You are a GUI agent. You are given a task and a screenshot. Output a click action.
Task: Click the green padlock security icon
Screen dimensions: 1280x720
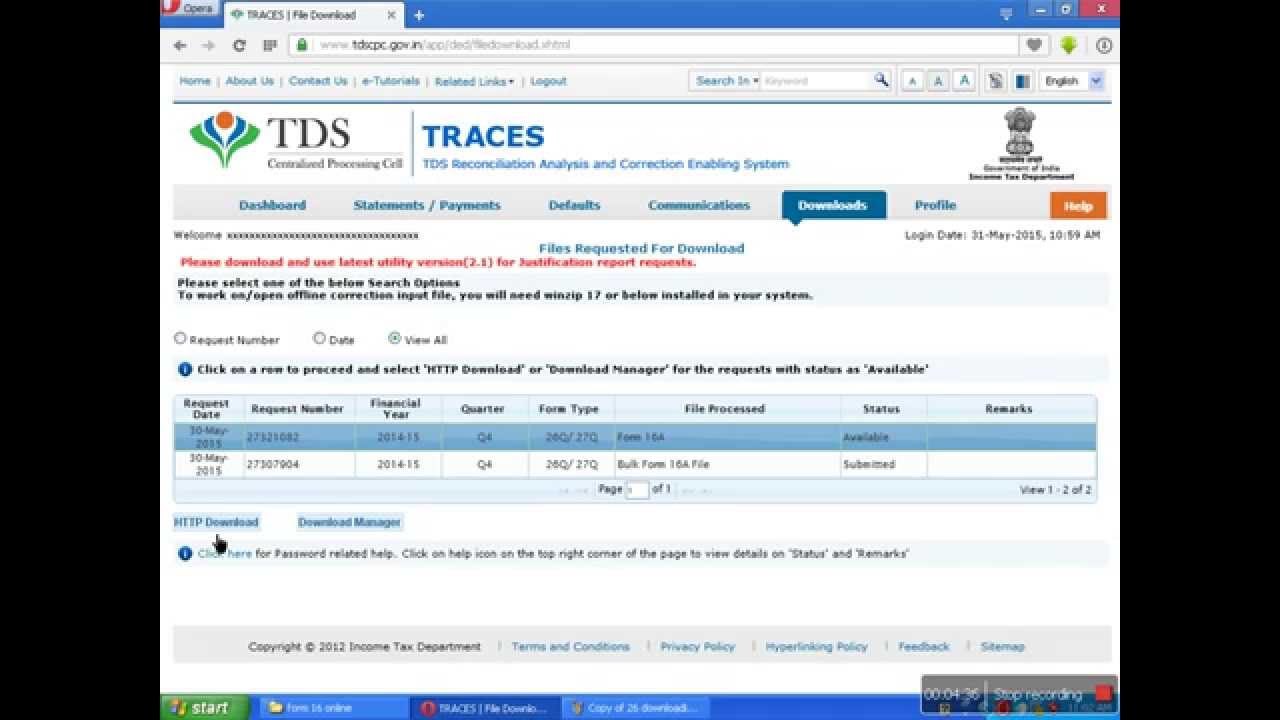pyautogui.click(x=301, y=45)
